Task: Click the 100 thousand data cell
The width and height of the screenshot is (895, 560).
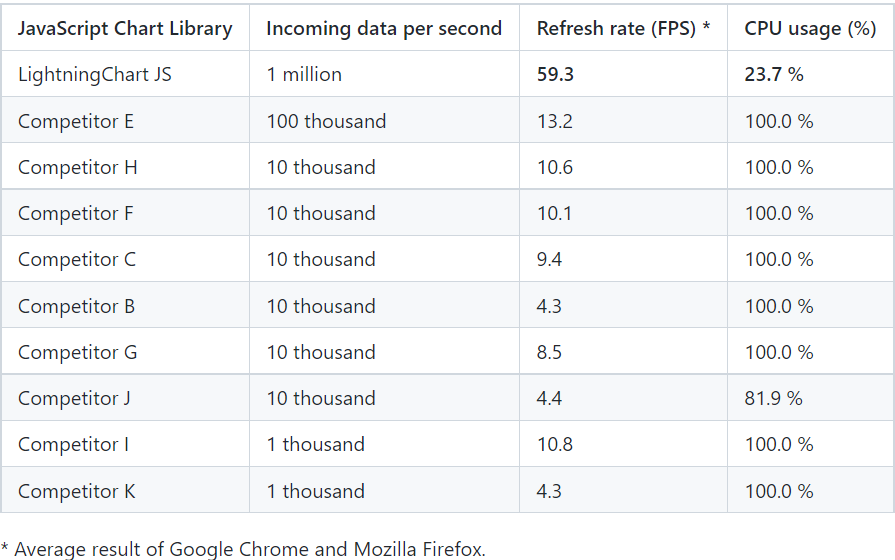Action: 326,121
